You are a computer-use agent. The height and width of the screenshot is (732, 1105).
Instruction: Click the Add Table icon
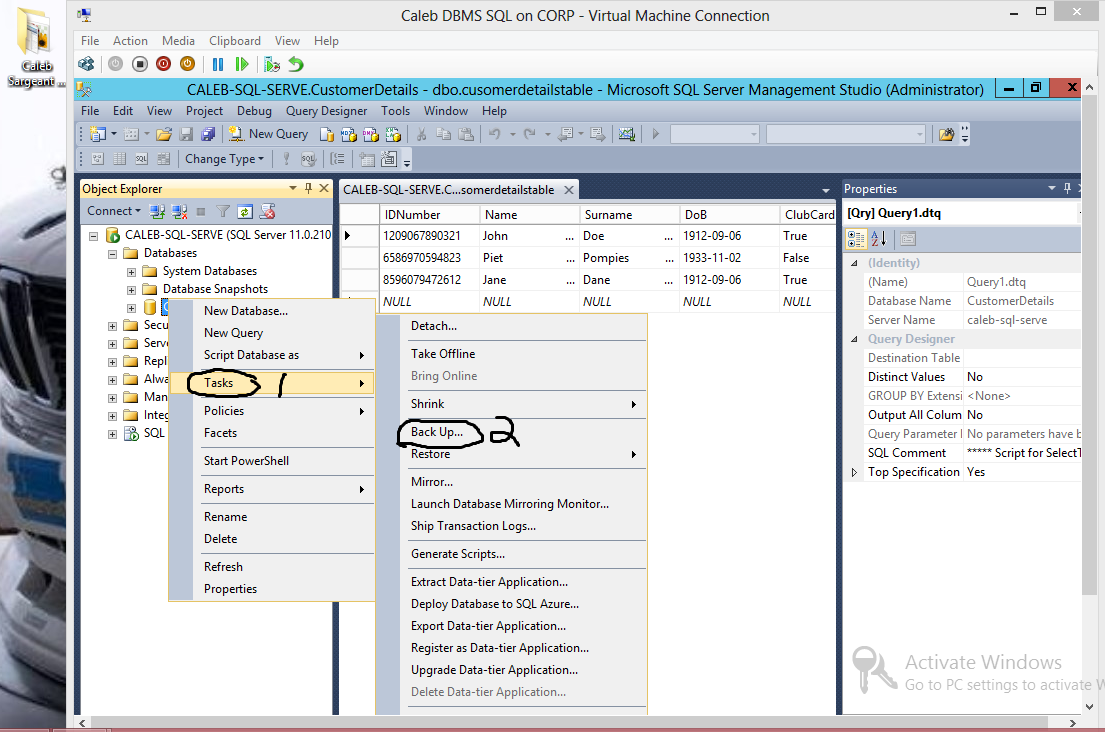coord(366,159)
